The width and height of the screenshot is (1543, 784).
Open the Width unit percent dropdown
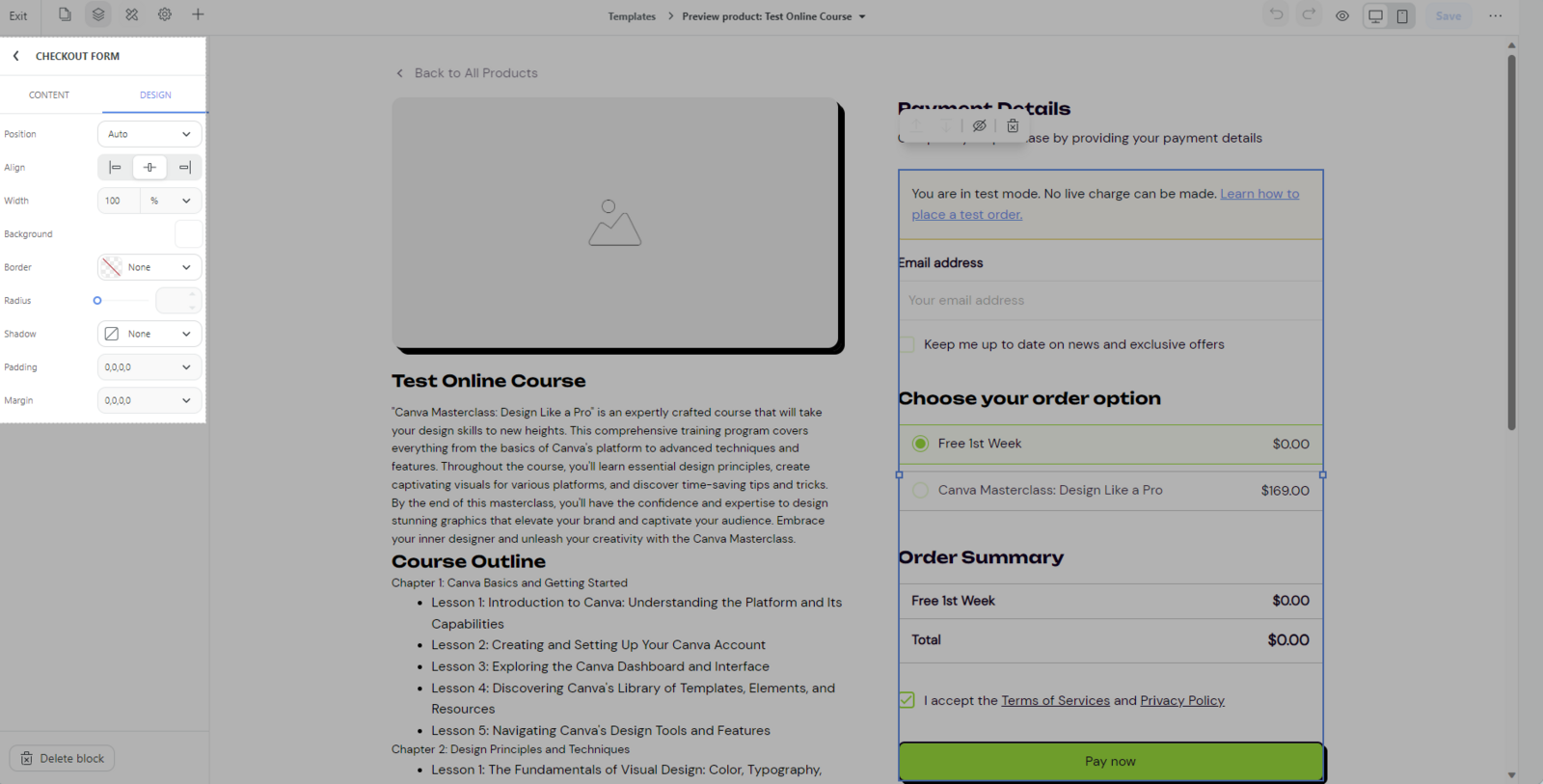[171, 201]
